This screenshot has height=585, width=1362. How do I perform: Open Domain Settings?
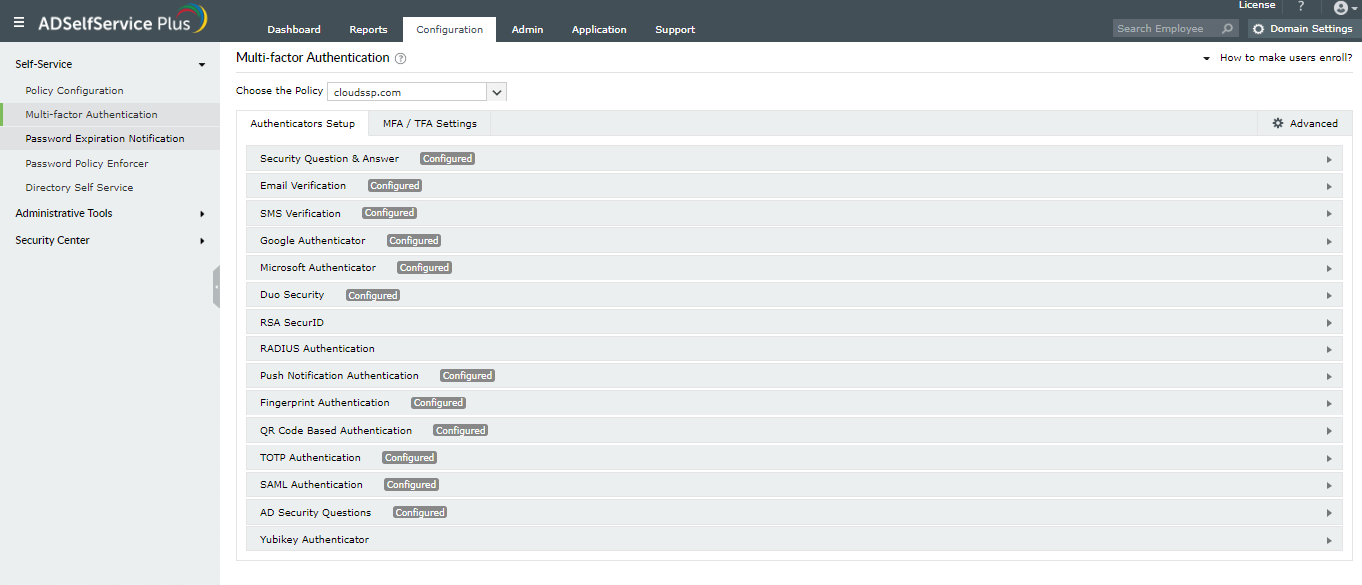click(1302, 29)
